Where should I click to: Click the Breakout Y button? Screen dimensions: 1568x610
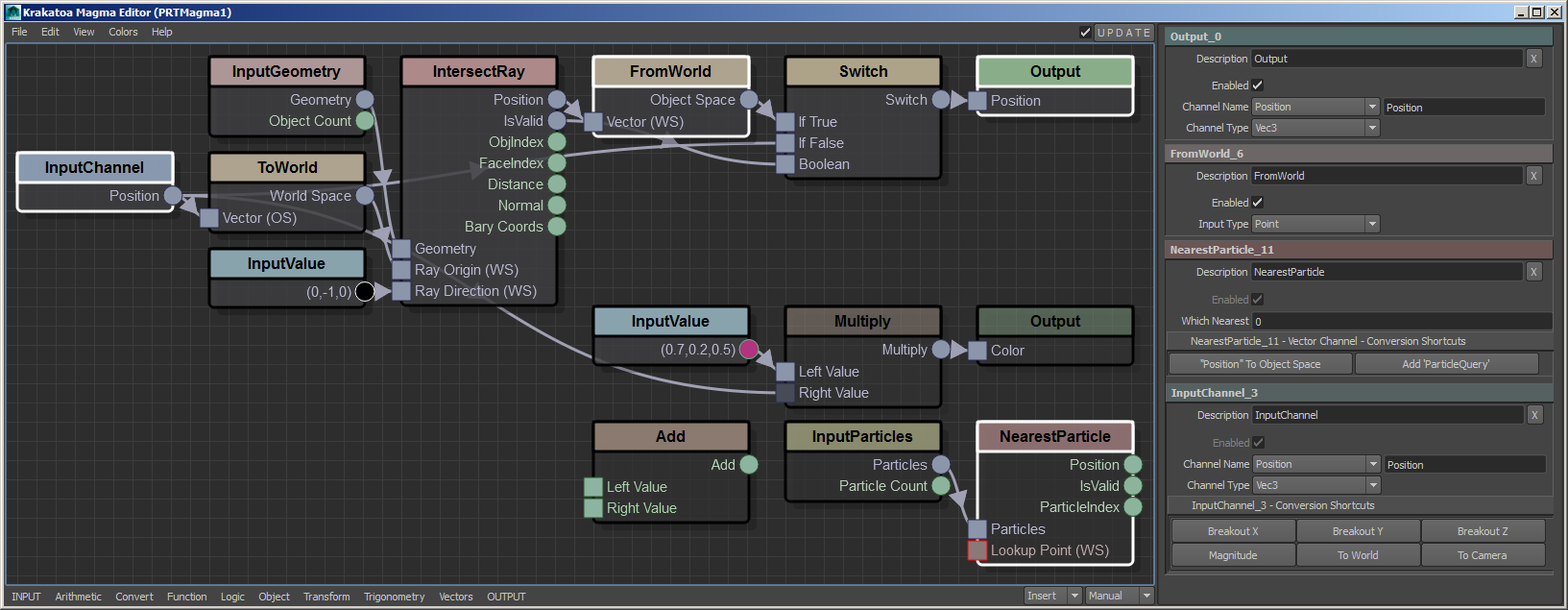coord(1358,531)
